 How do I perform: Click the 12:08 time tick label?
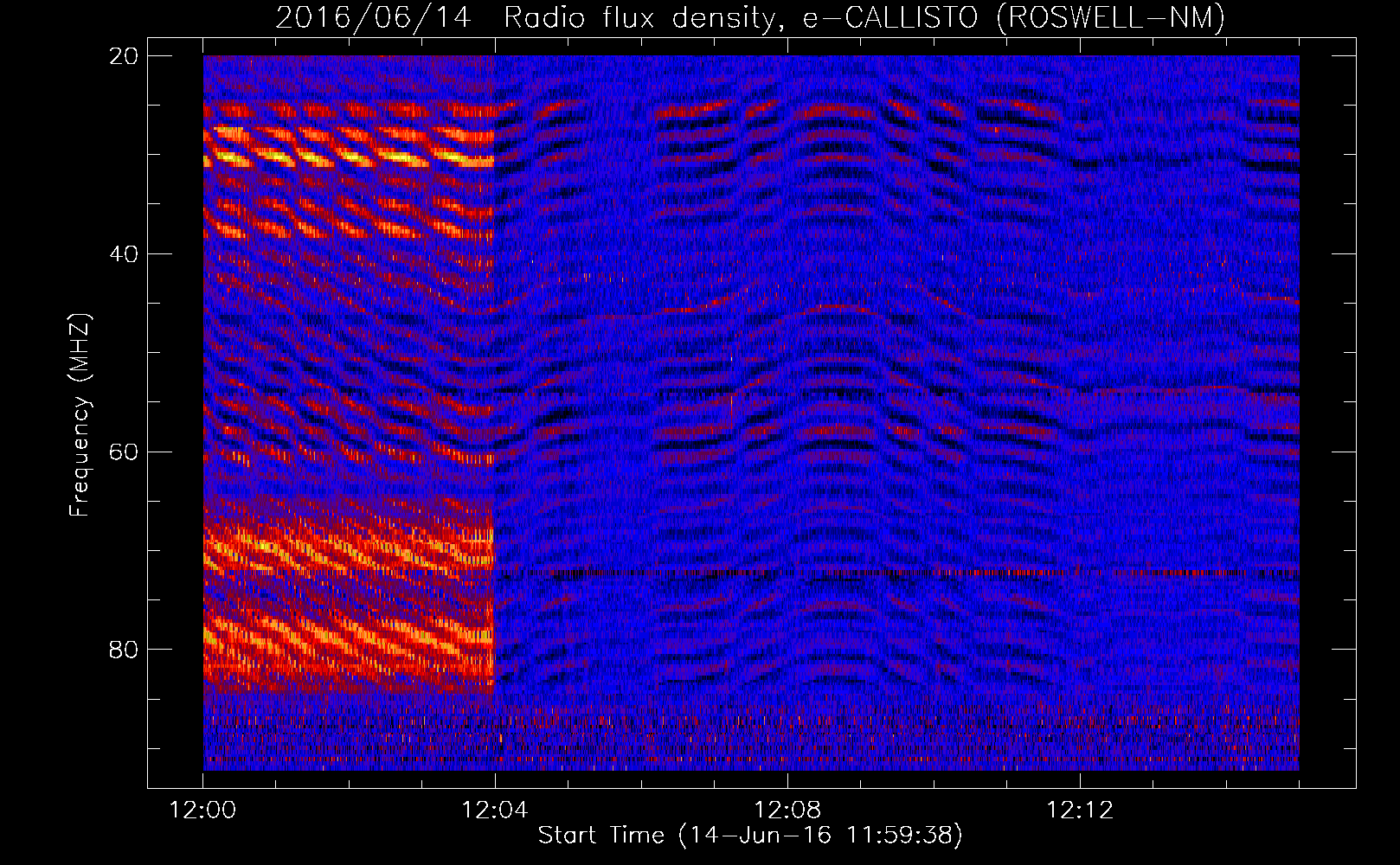pyautogui.click(x=787, y=811)
